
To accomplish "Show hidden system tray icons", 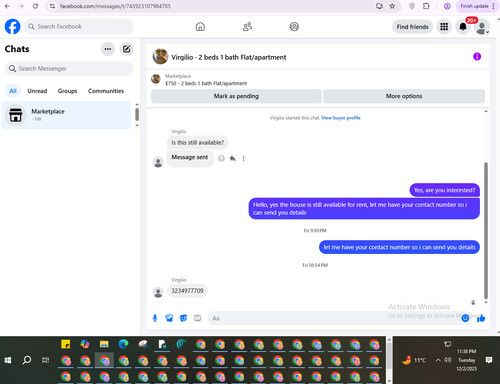I will click(438, 360).
